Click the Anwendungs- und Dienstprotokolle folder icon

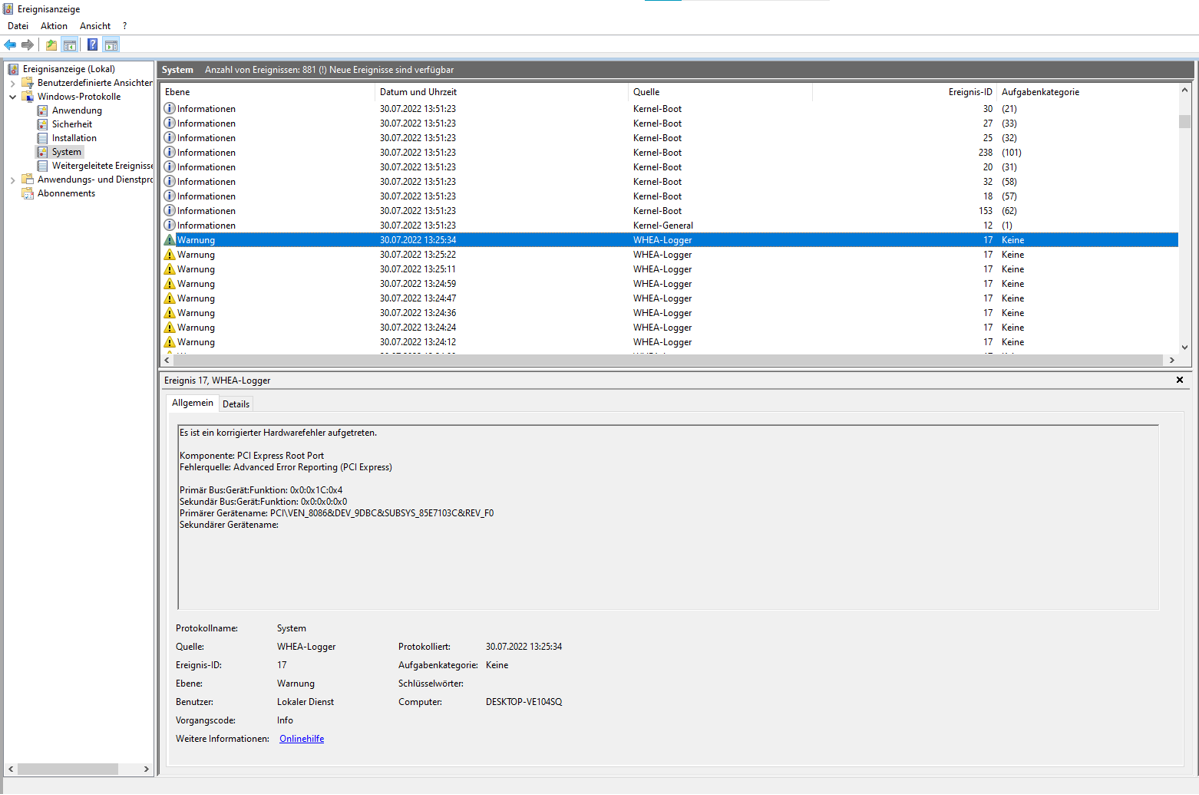(28, 179)
